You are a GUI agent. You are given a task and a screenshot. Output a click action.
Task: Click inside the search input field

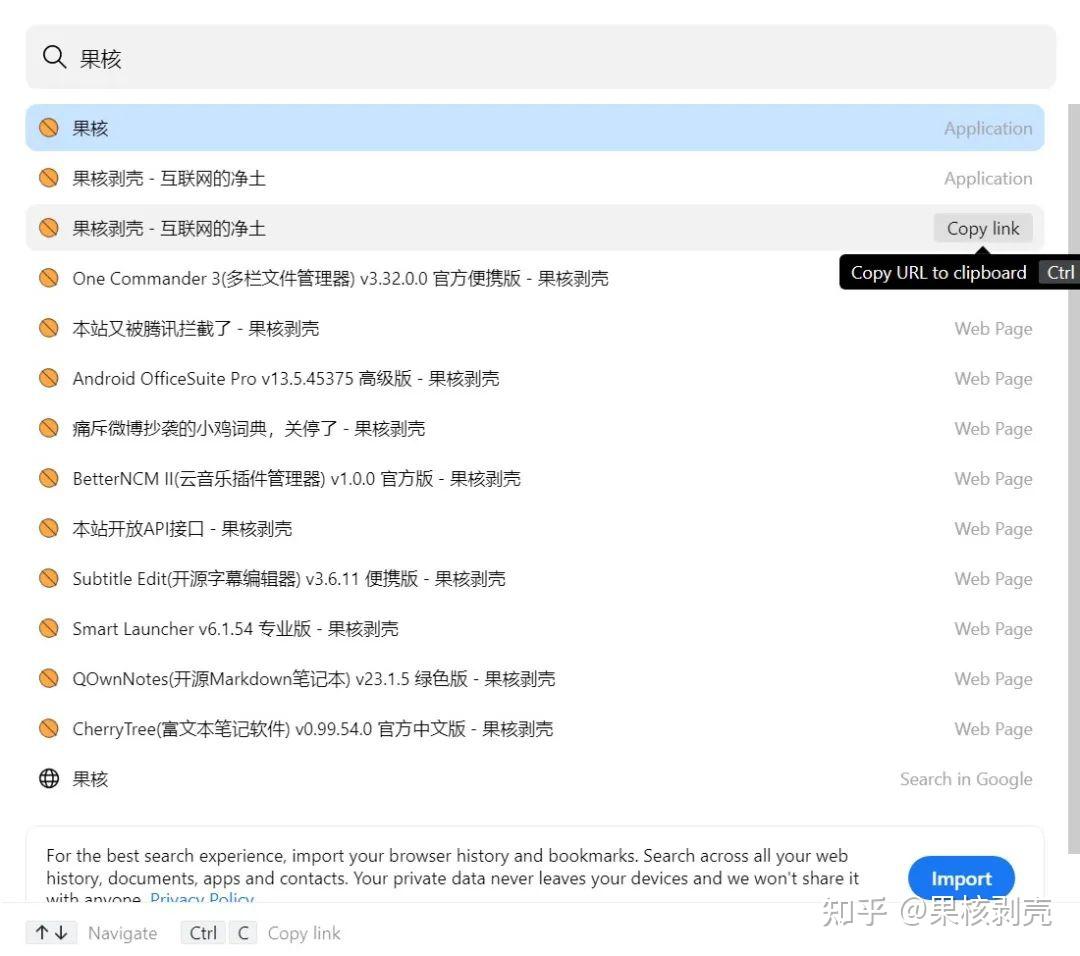pyautogui.click(x=400, y=57)
